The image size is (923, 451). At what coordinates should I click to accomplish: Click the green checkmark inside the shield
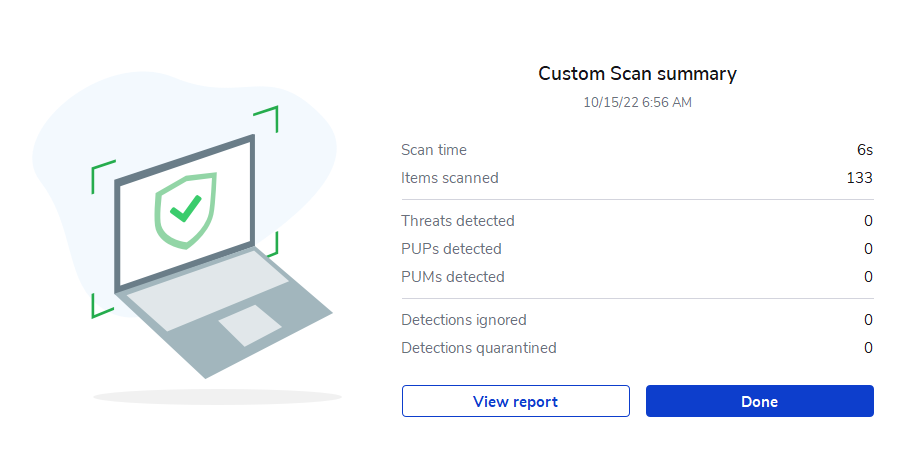[185, 209]
